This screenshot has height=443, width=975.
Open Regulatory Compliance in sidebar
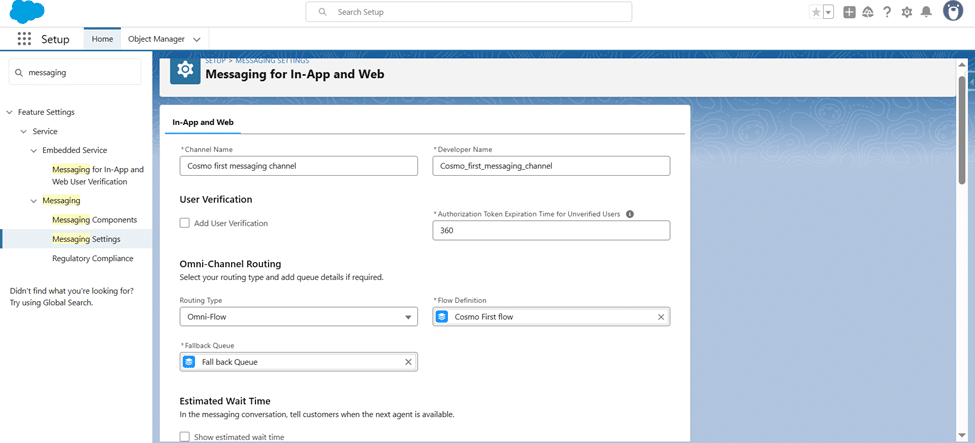coord(93,258)
